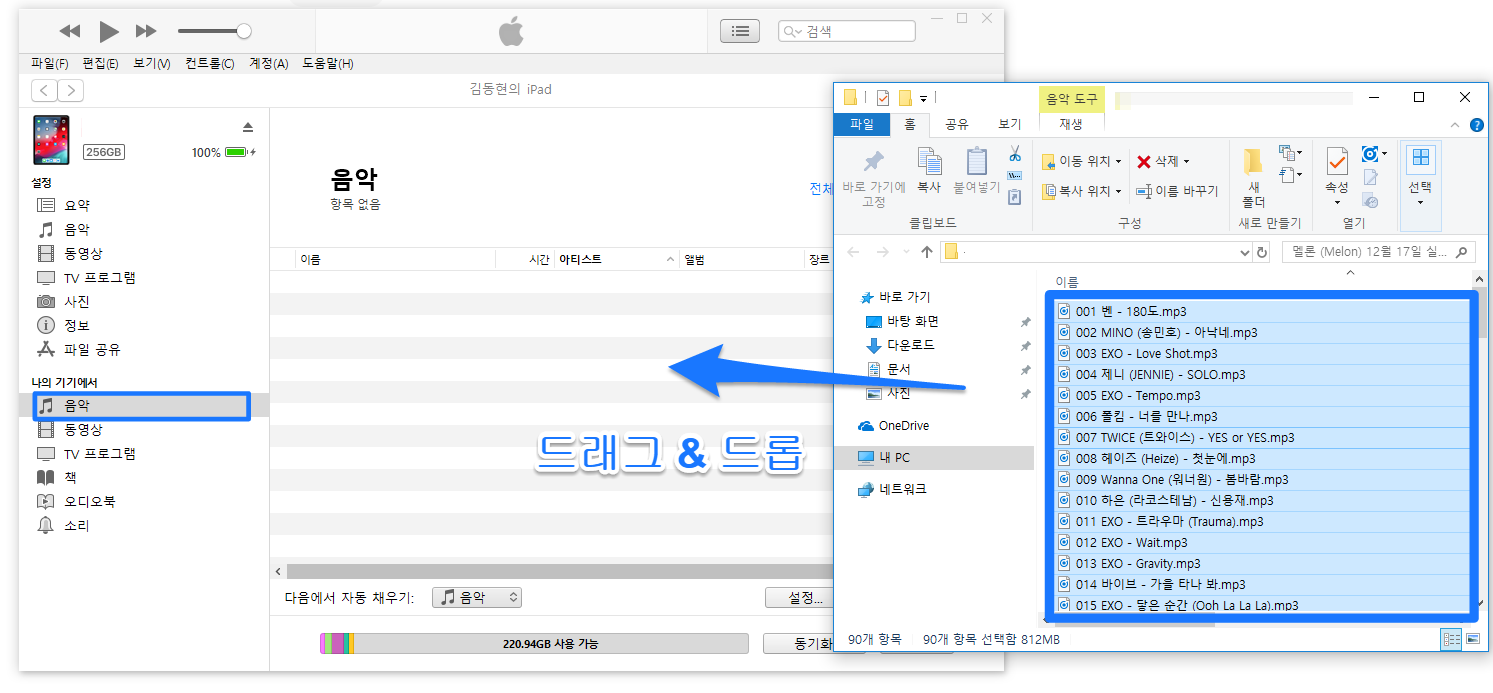Image resolution: width=1493 pixels, height=693 pixels.
Task: Open the 파일(F) menu in iTunes
Action: pyautogui.click(x=50, y=63)
